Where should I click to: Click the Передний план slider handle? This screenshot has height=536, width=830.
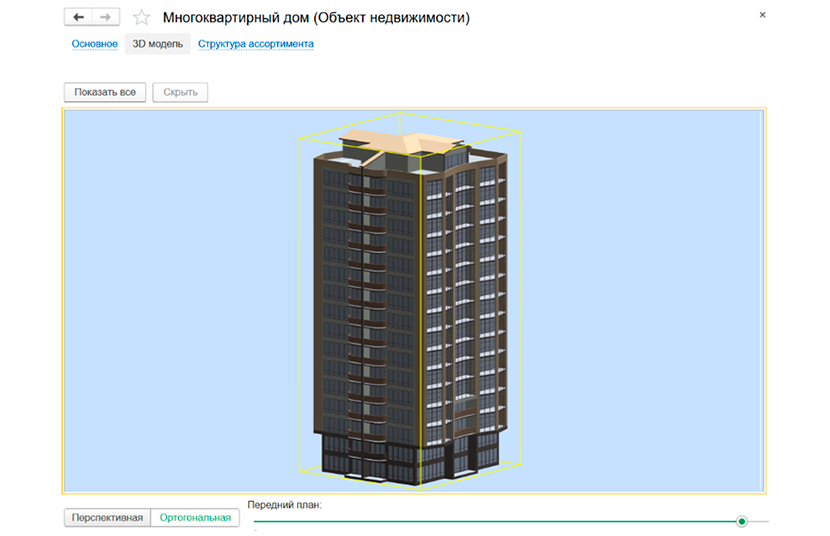(x=742, y=522)
